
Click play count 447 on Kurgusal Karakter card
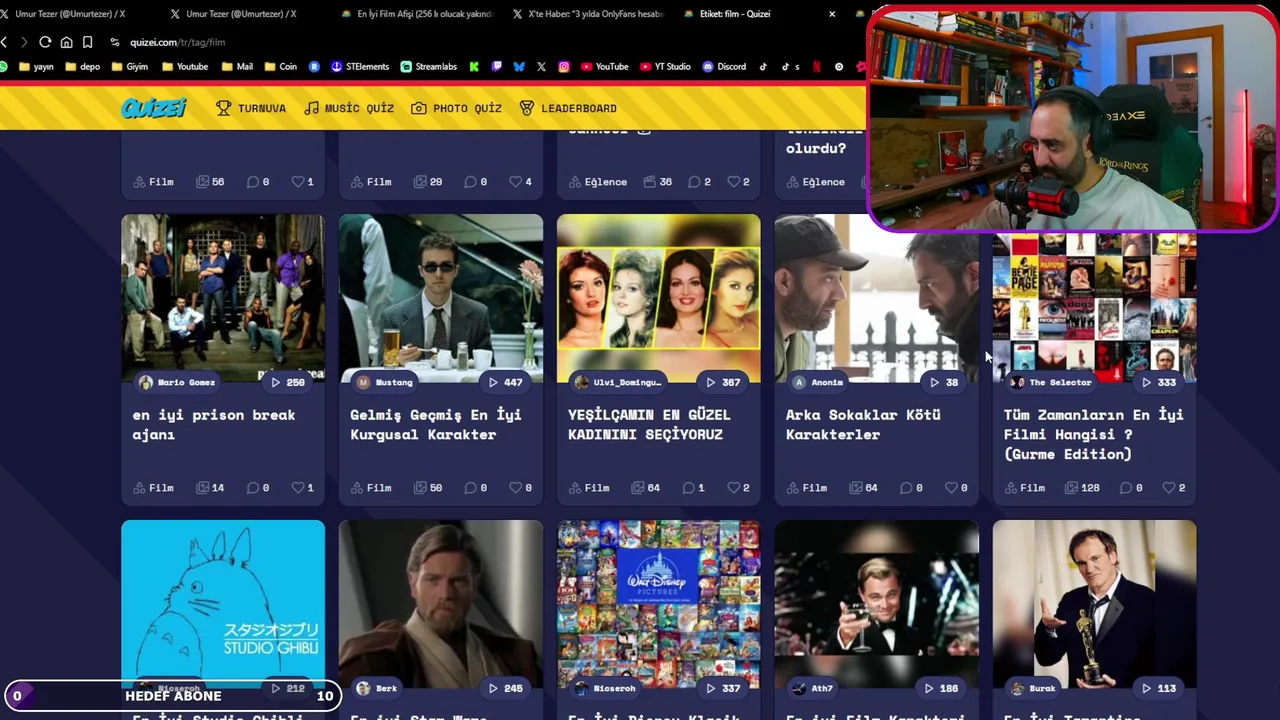click(505, 382)
